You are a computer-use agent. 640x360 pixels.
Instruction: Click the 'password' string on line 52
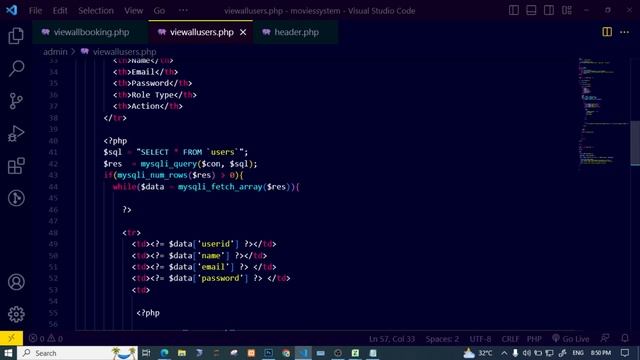click(x=220, y=278)
